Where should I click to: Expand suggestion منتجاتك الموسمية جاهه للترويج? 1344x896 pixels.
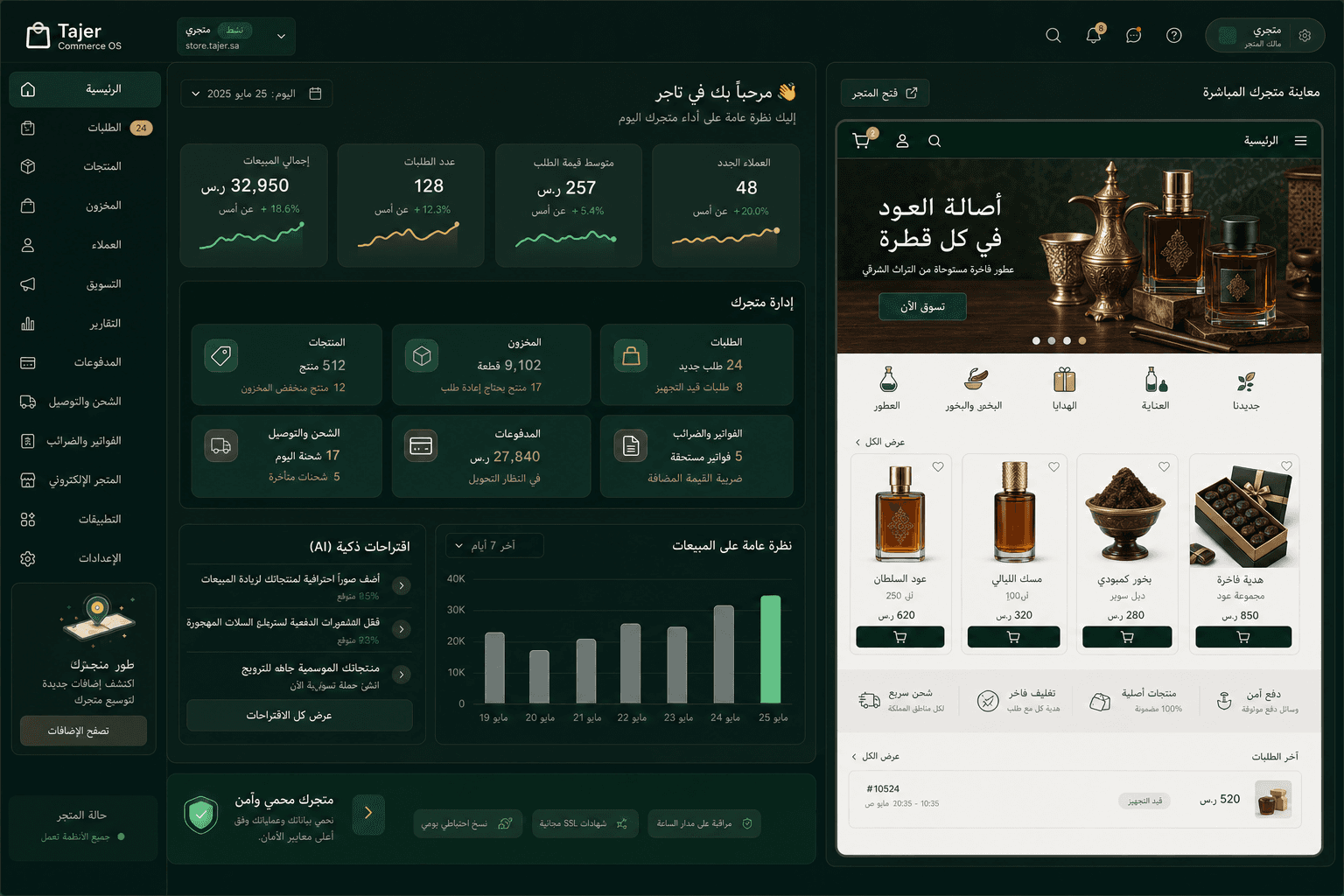402,675
